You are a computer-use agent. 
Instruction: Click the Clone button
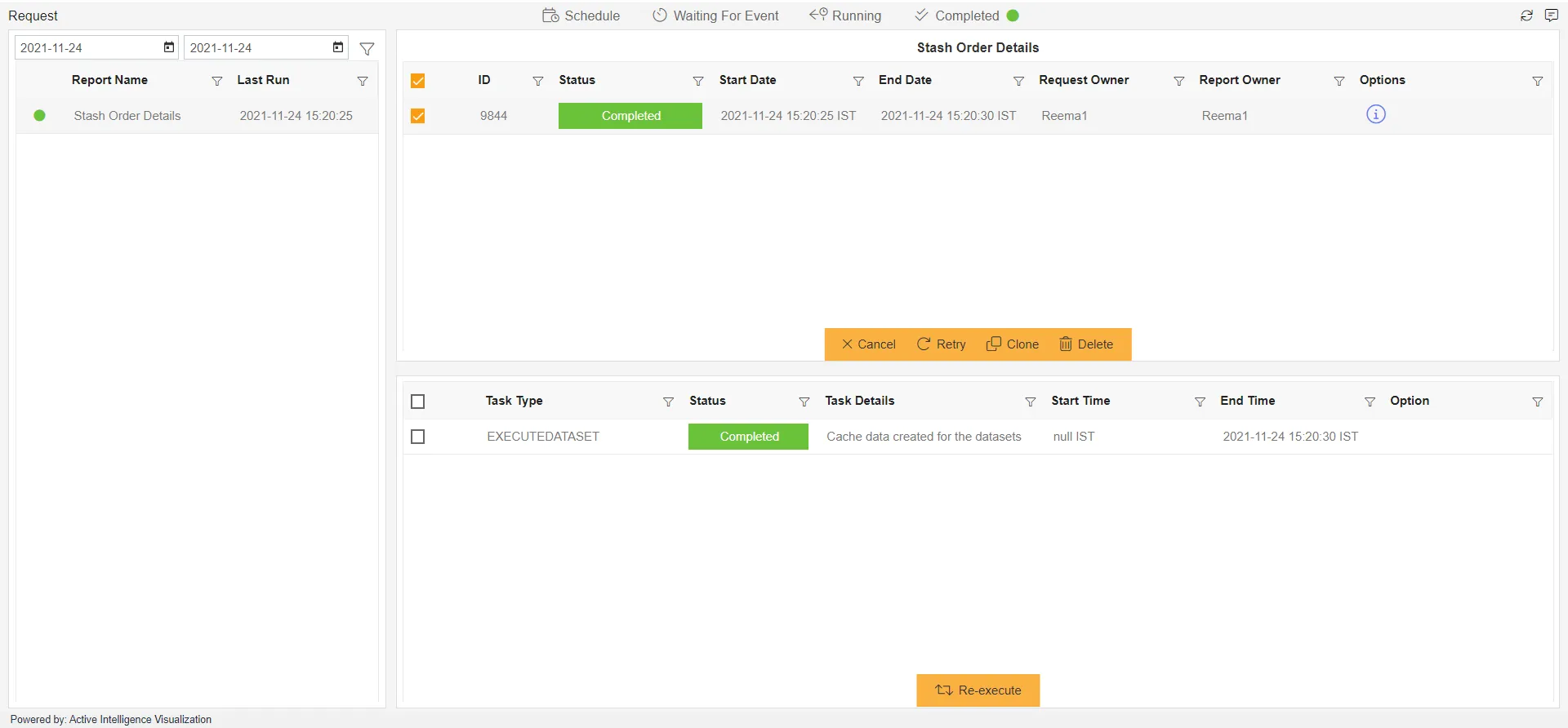1013,344
